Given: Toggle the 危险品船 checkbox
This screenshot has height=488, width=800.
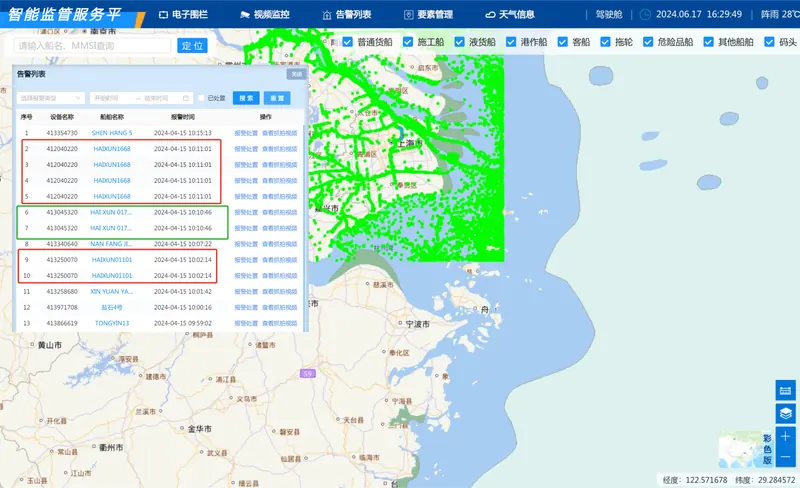Looking at the screenshot, I should (x=648, y=42).
